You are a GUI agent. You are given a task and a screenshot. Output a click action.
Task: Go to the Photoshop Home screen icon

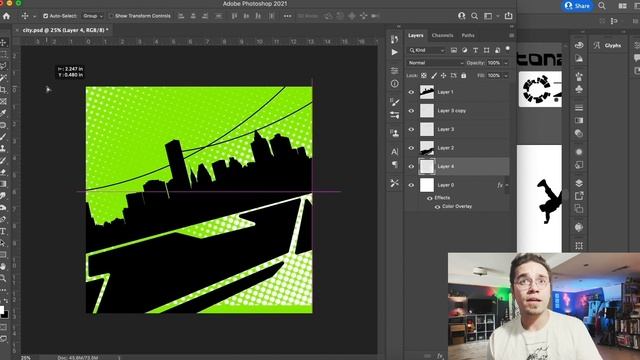coord(6,16)
